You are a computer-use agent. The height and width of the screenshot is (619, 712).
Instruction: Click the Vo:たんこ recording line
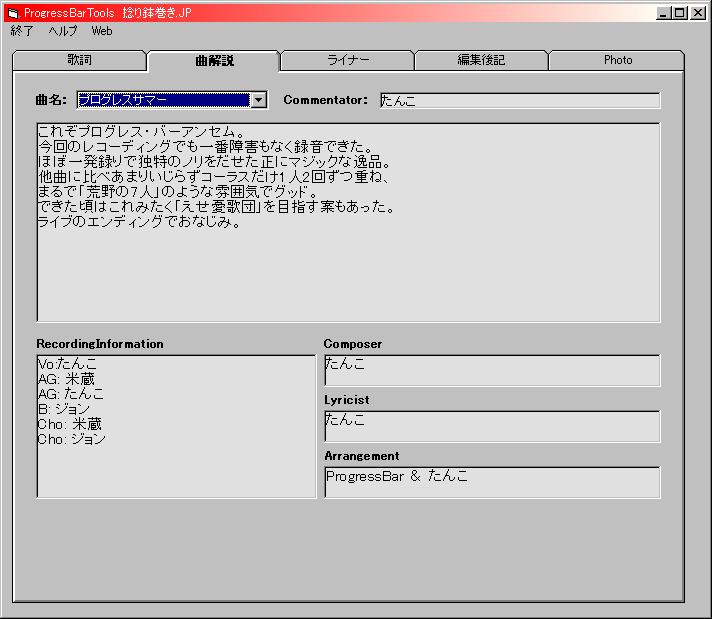[67, 364]
